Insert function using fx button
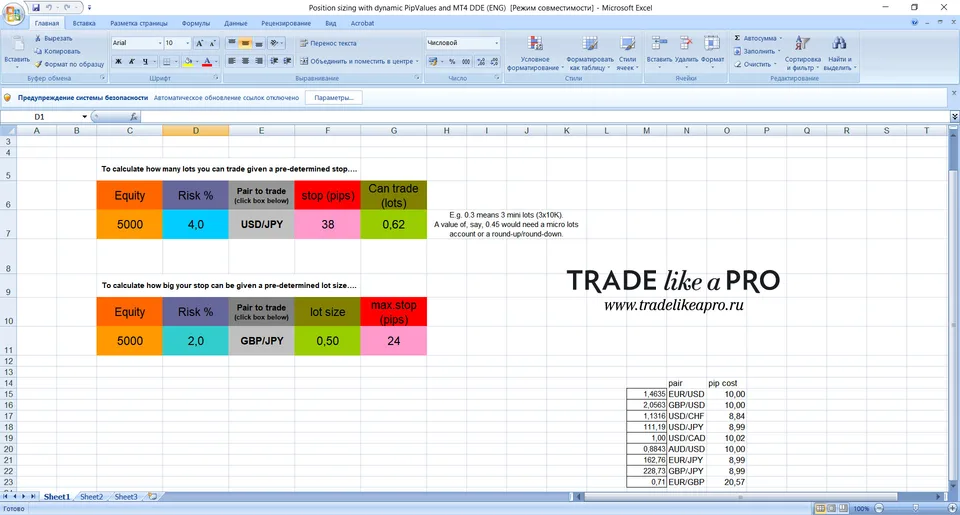Image resolution: width=960 pixels, height=515 pixels. point(133,116)
